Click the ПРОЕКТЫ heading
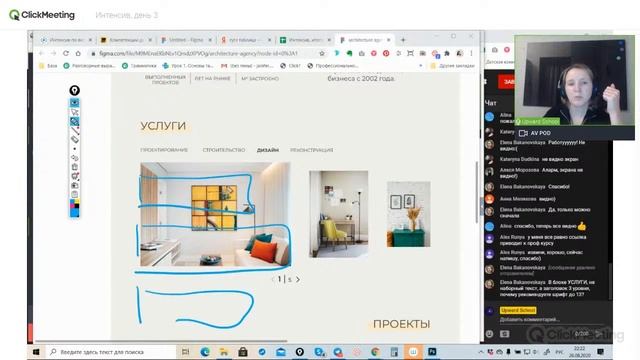Viewport: 640px width, 360px height. pyautogui.click(x=401, y=324)
